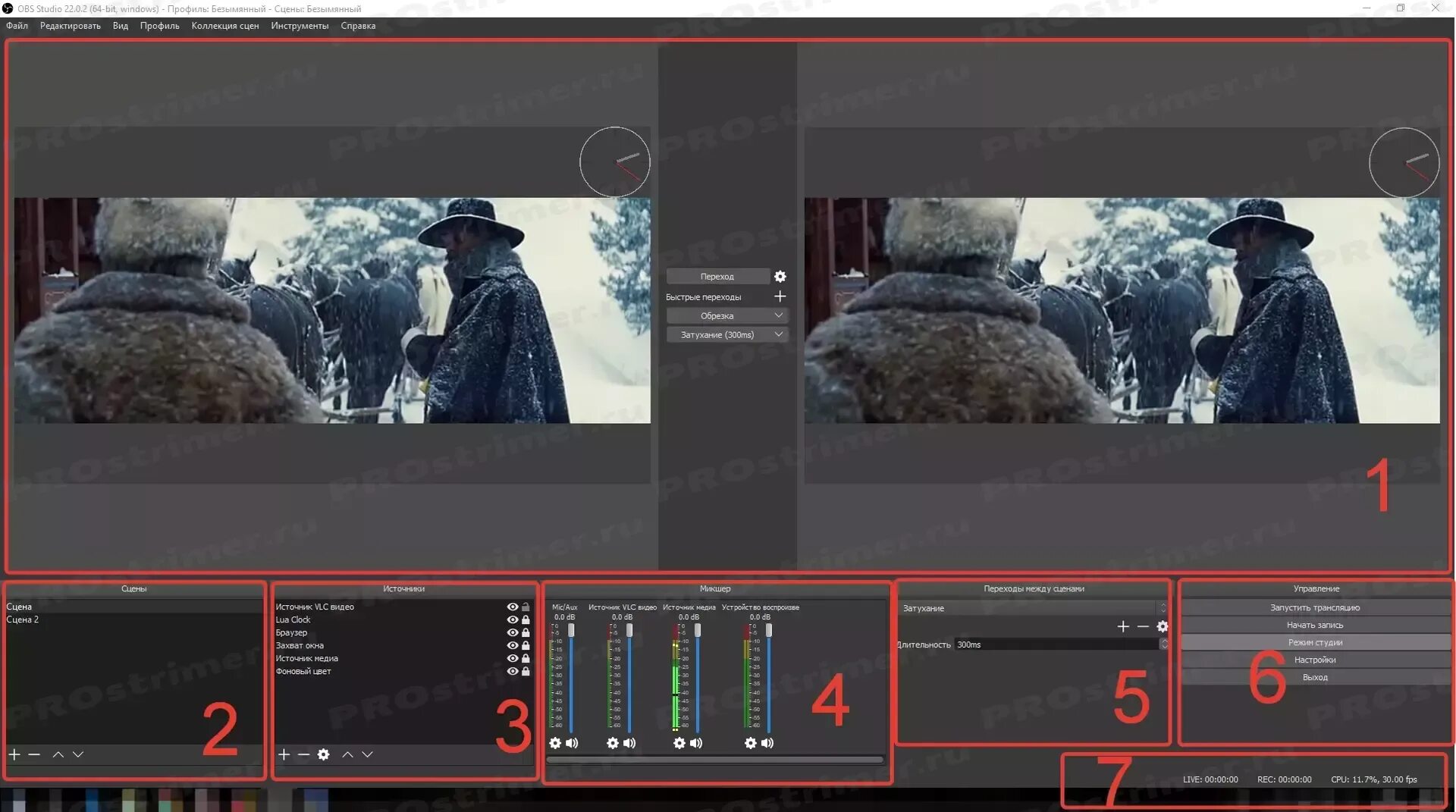This screenshot has width=1456, height=812.
Task: Move the selected source up
Action: [x=348, y=754]
